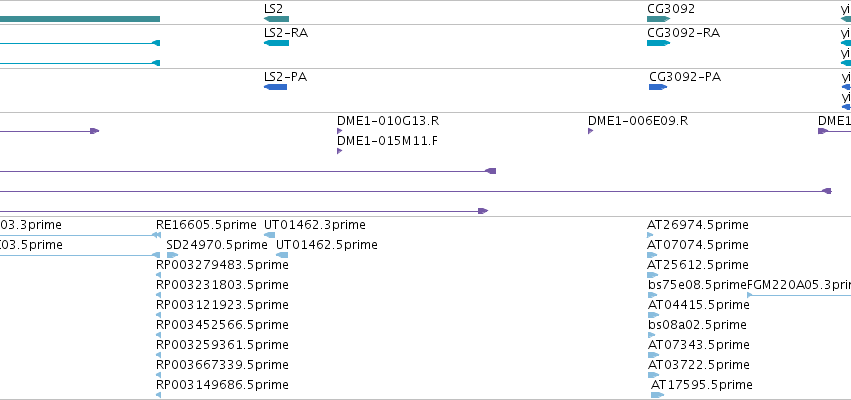Viewport: 851px width, 400px height.
Task: Select the UT01462.5prime EST glyph
Action: pos(282,255)
